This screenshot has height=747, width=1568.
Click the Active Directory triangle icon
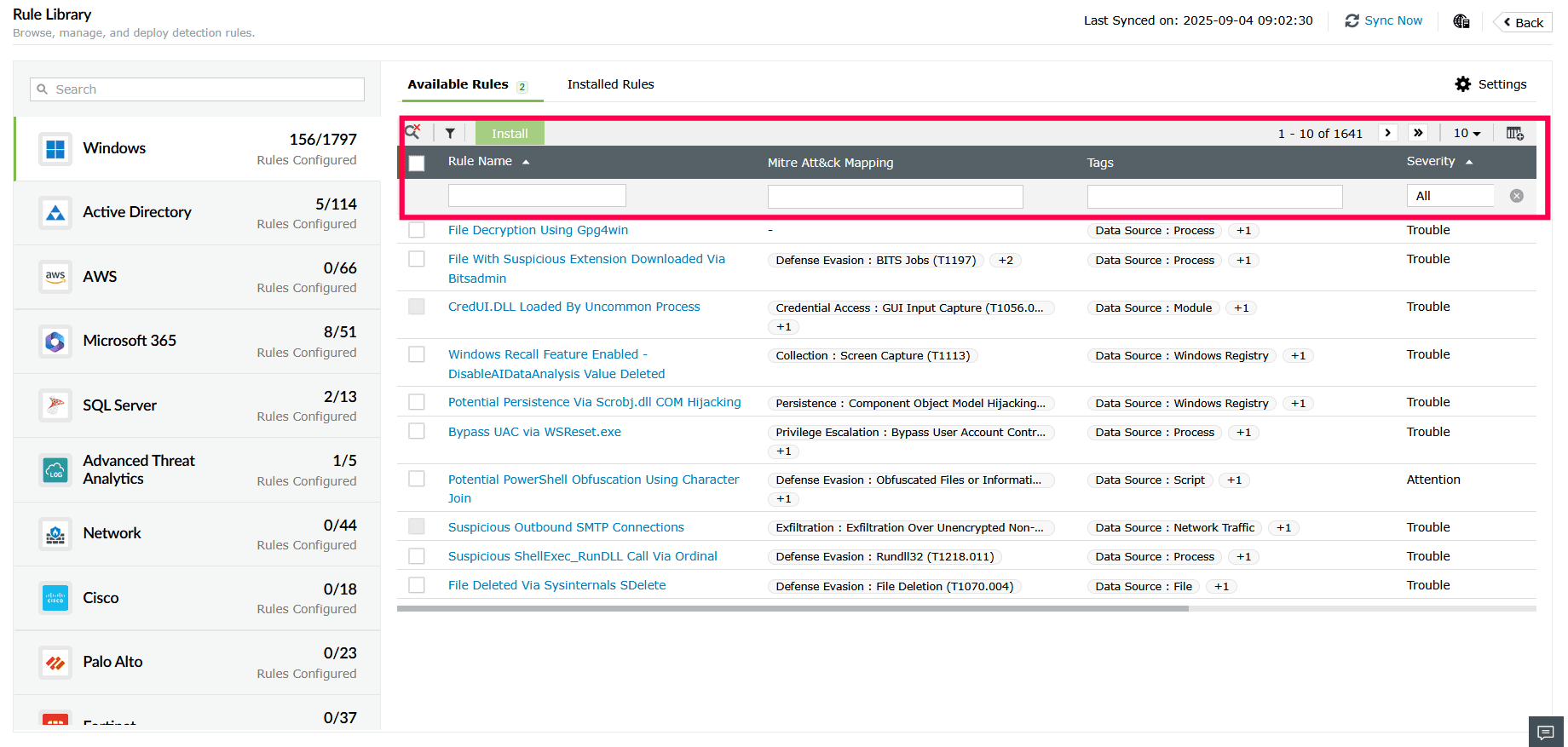pyautogui.click(x=55, y=213)
